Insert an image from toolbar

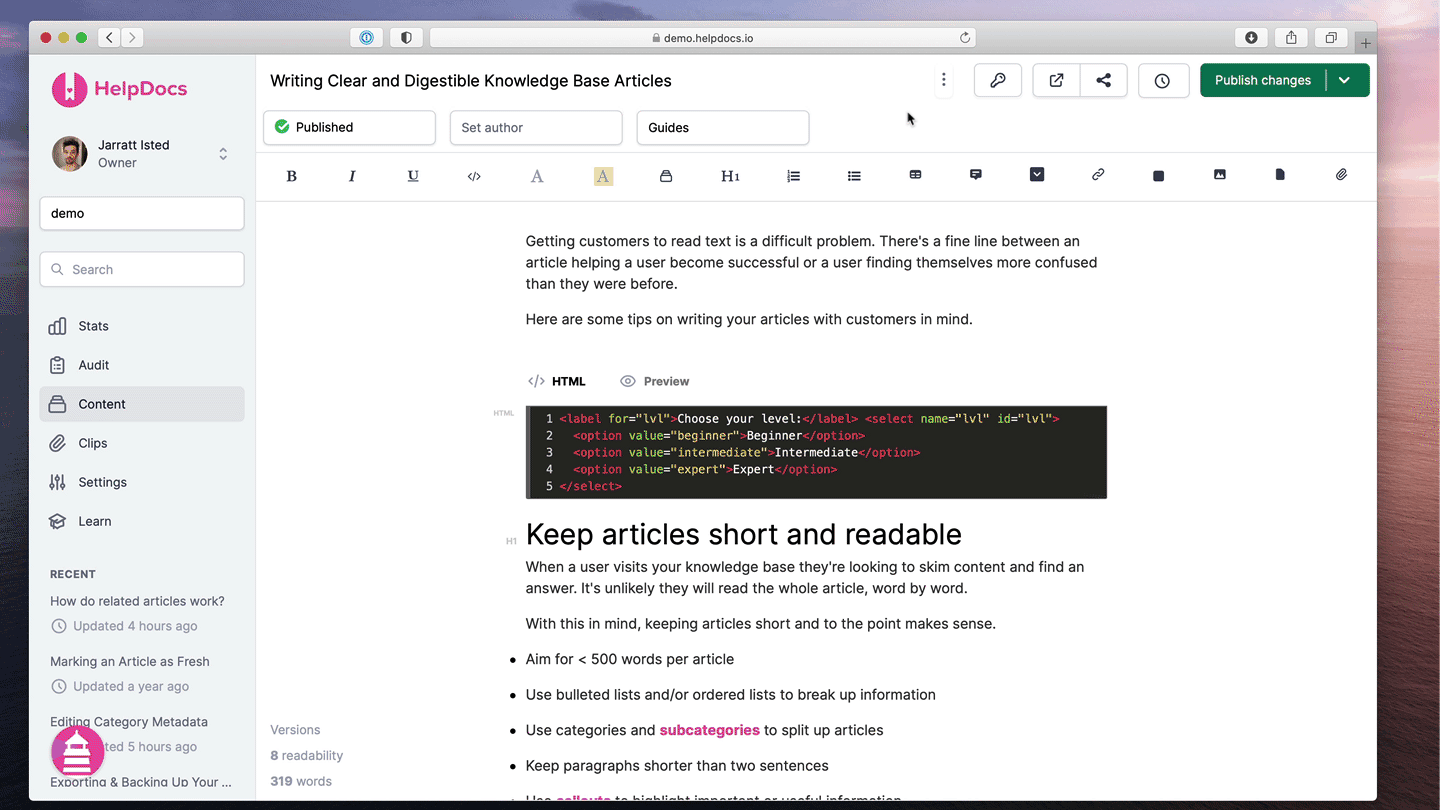point(1219,175)
